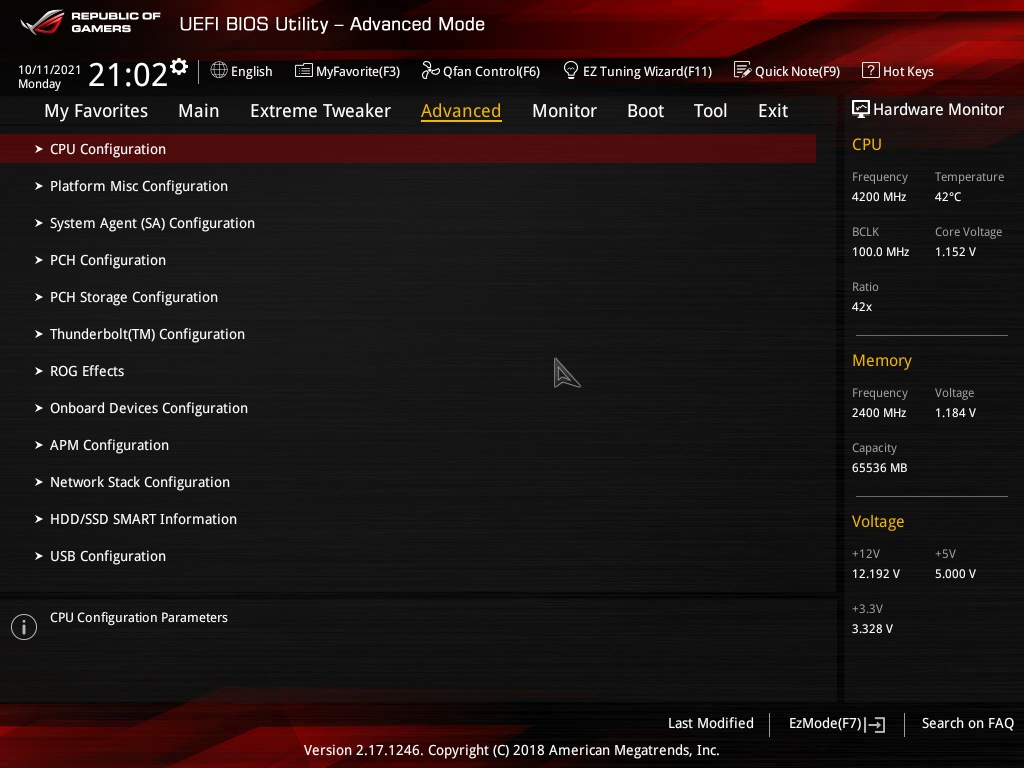Click the Quick Note pencil icon
Viewport: 1024px width, 768px height.
pyautogui.click(x=743, y=70)
